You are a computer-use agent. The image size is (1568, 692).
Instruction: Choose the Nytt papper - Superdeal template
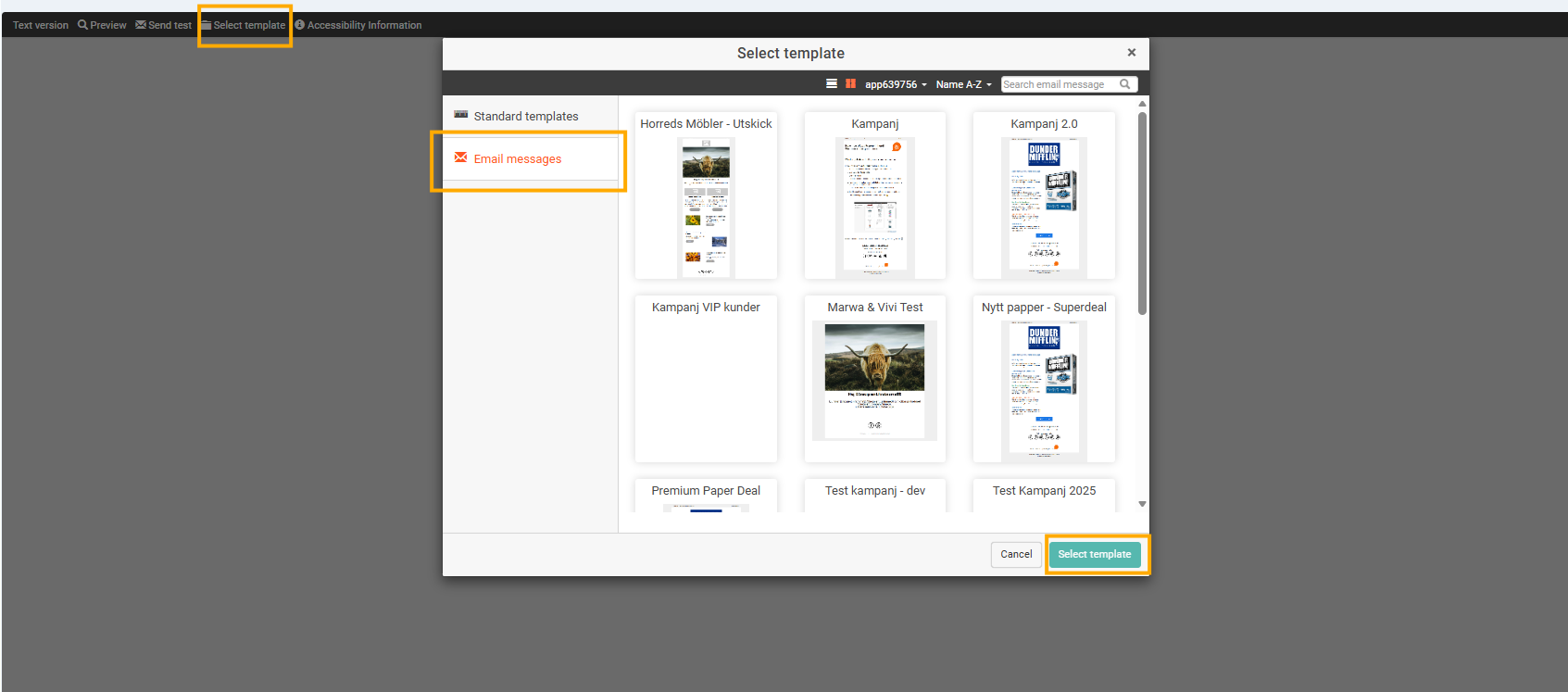tap(1044, 380)
